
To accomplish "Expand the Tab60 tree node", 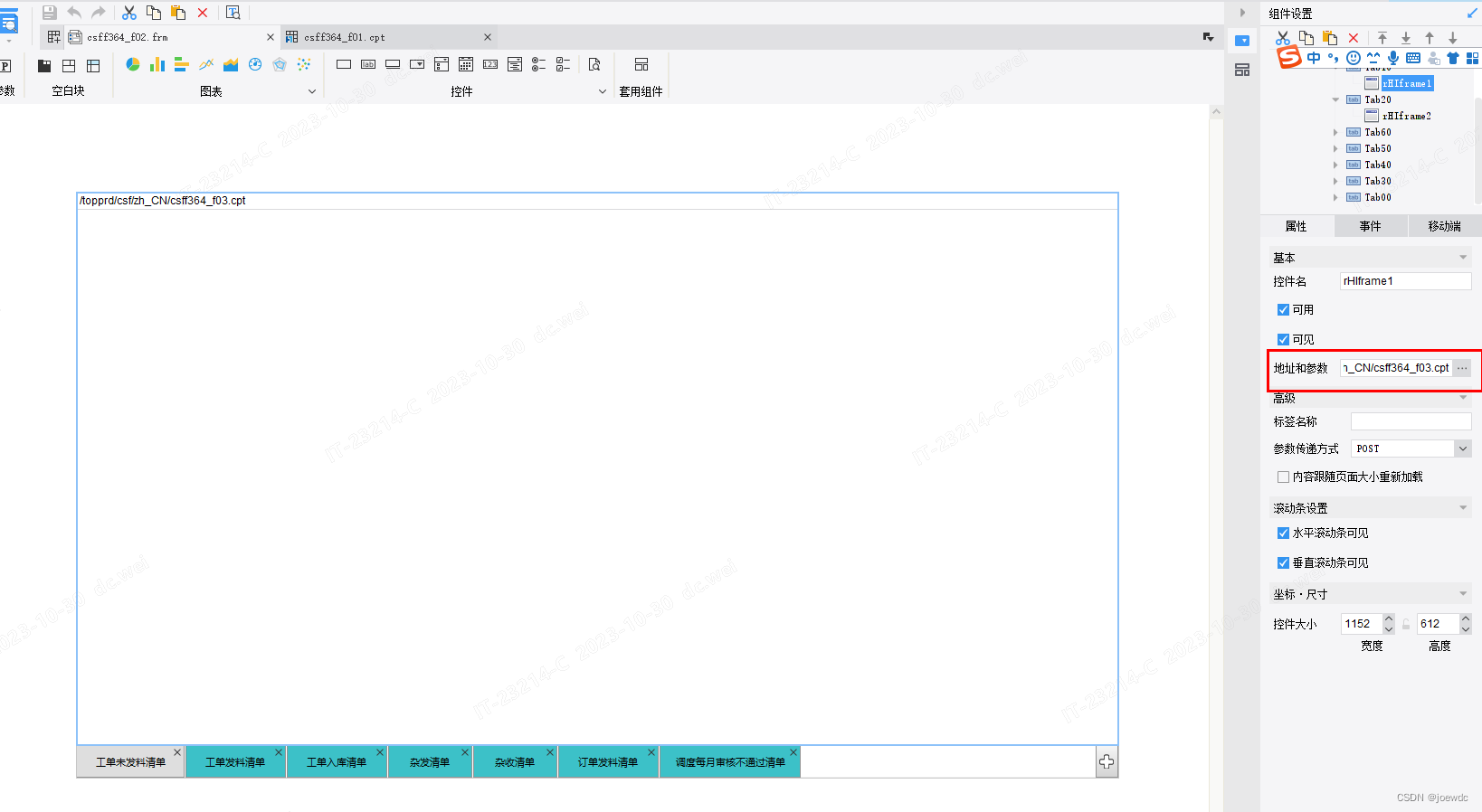I will pyautogui.click(x=1335, y=132).
